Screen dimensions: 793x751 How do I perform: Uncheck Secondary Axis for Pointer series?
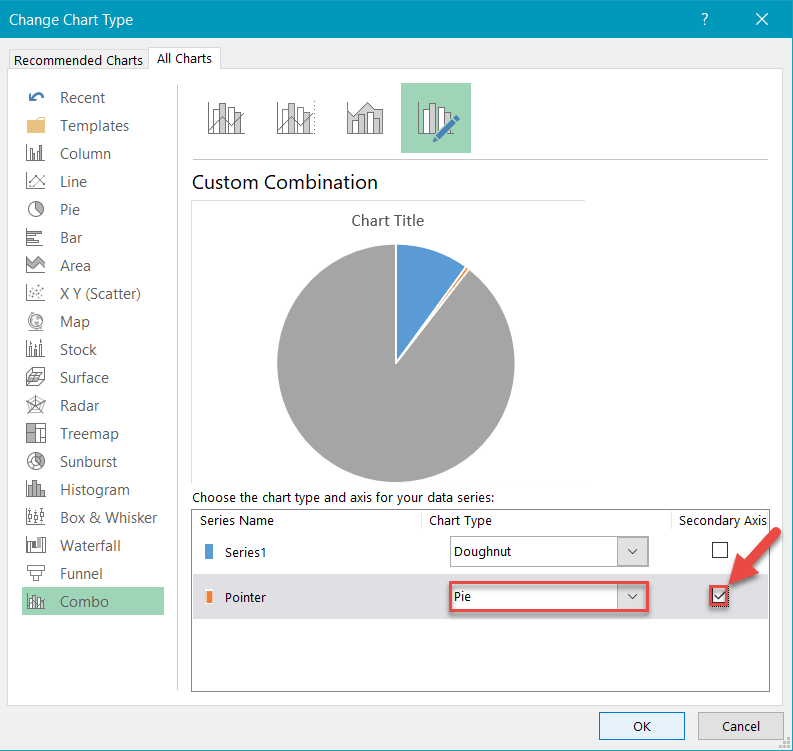click(x=719, y=596)
